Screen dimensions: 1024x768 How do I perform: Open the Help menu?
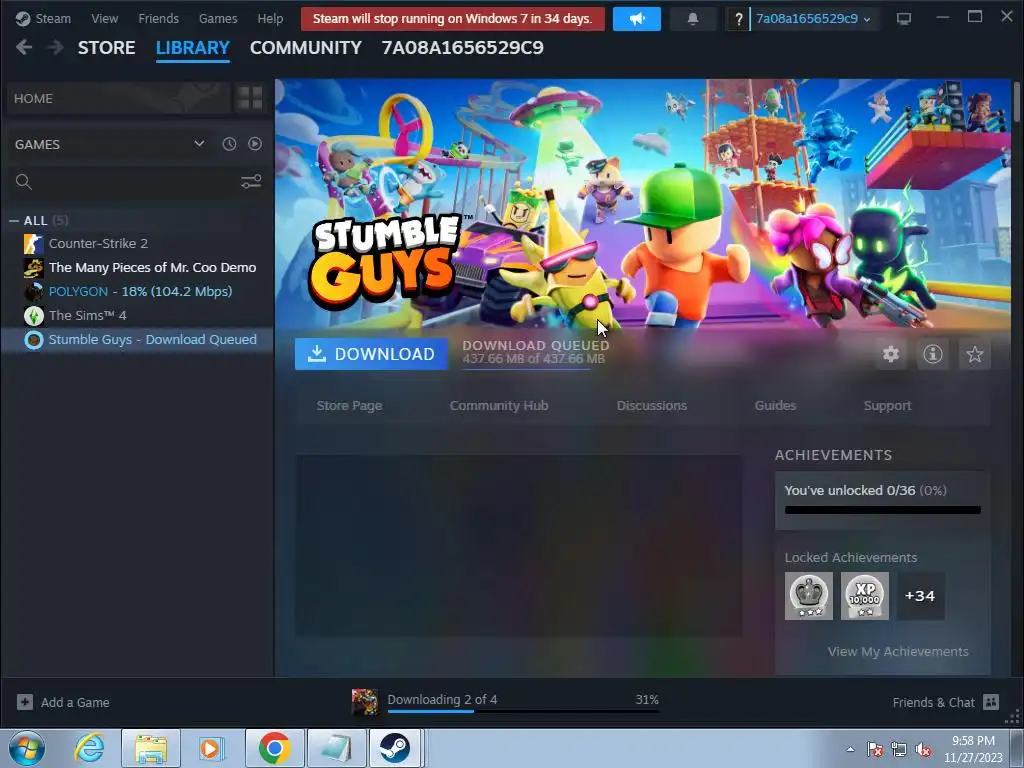(270, 18)
